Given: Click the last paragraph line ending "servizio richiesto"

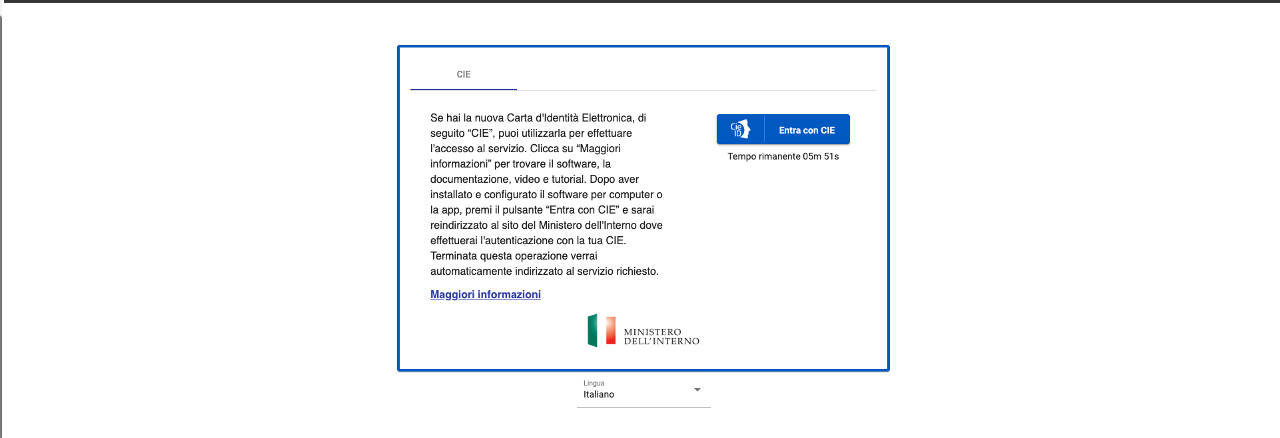Looking at the screenshot, I should pos(544,272).
